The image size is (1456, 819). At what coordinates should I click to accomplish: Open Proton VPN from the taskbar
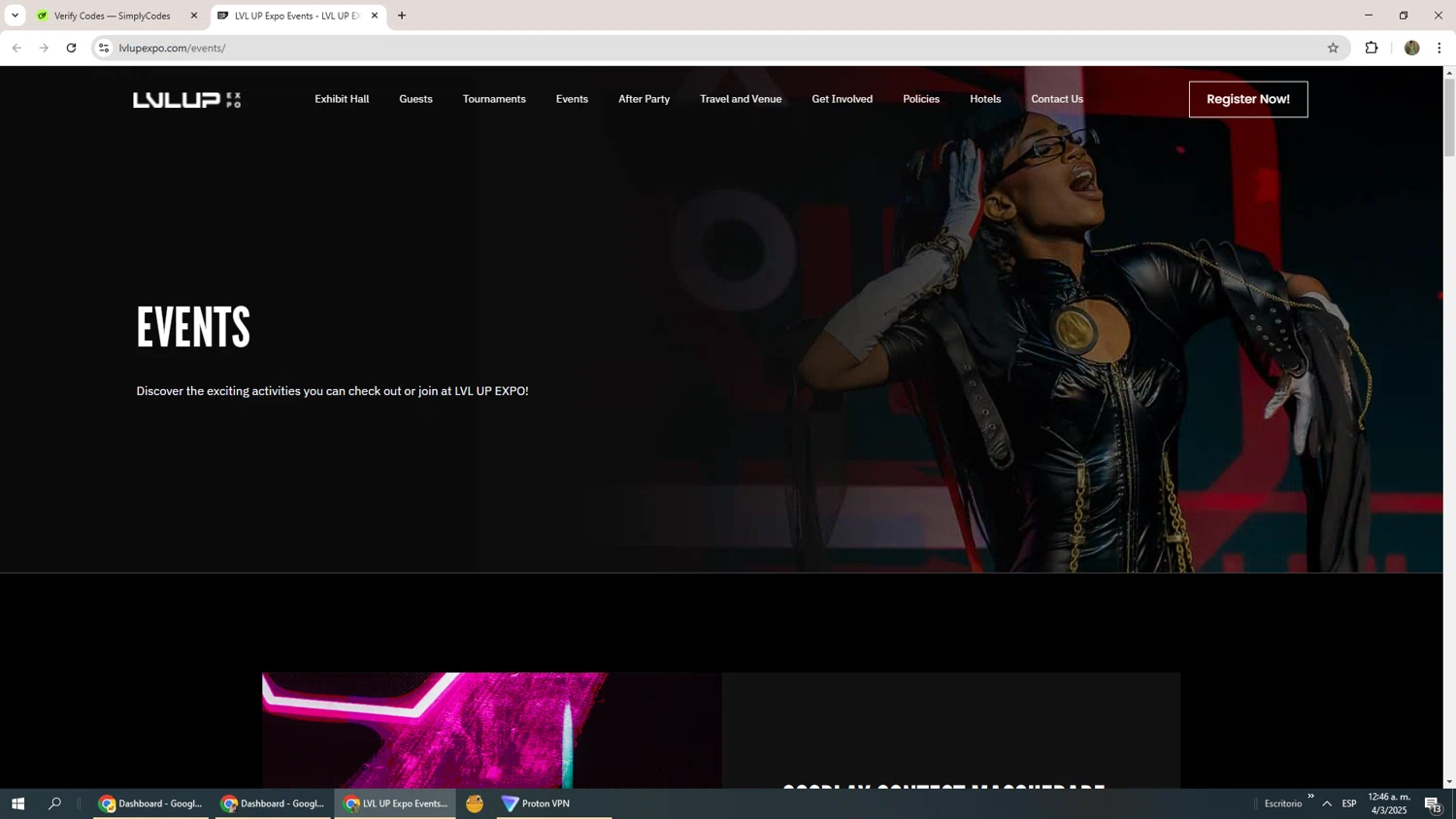pyautogui.click(x=553, y=803)
